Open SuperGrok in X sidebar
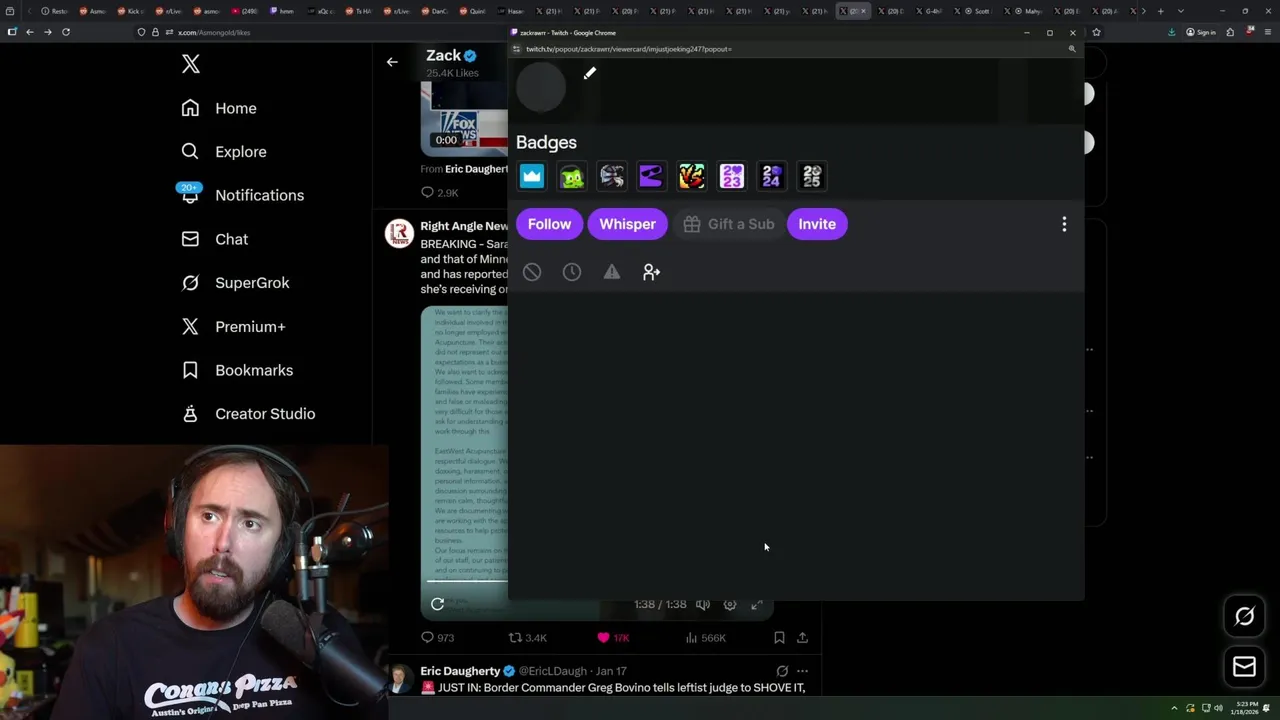This screenshot has height=720, width=1280. [236, 283]
